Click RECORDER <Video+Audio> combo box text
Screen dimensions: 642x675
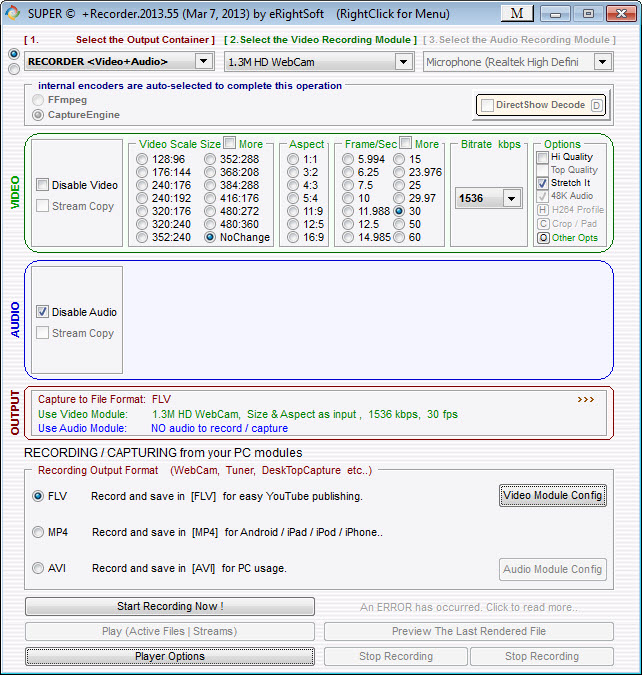pyautogui.click(x=97, y=62)
